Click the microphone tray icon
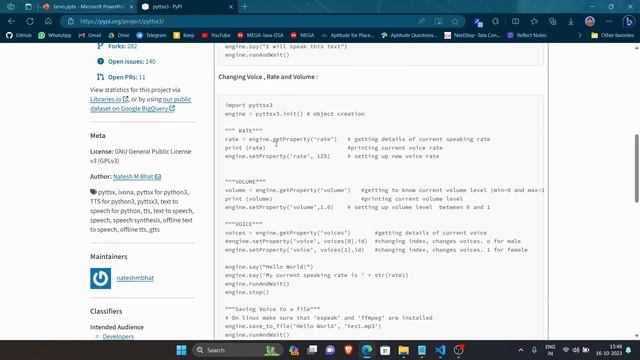The image size is (640, 360). click(534, 350)
